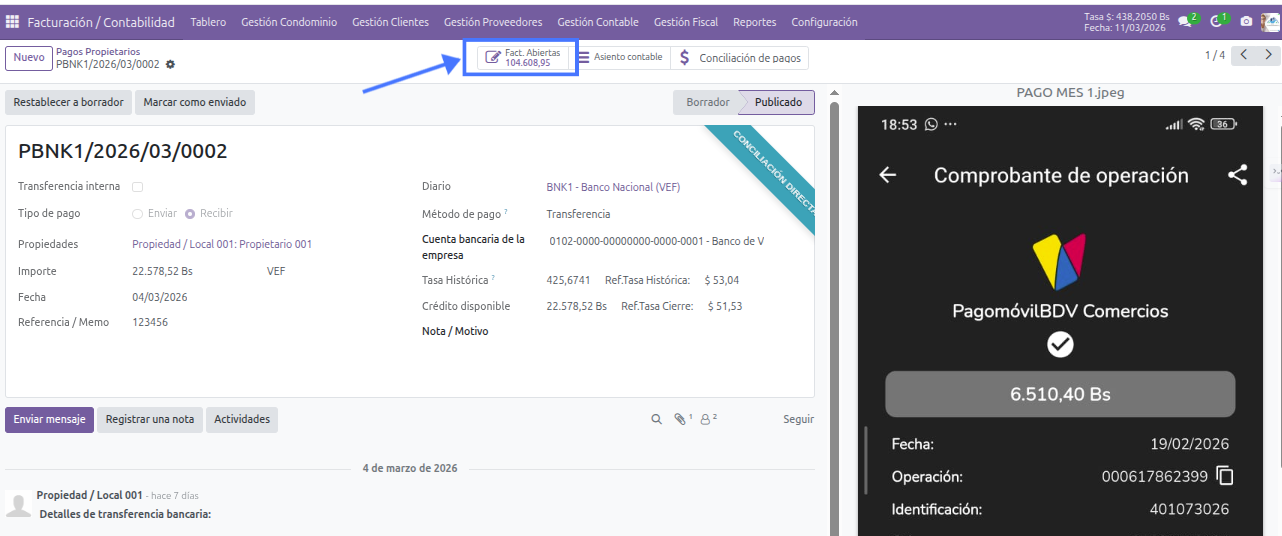The image size is (1282, 536).
Task: Click the gear icon beside PBNK1/2026/03/0002
Action: click(170, 64)
